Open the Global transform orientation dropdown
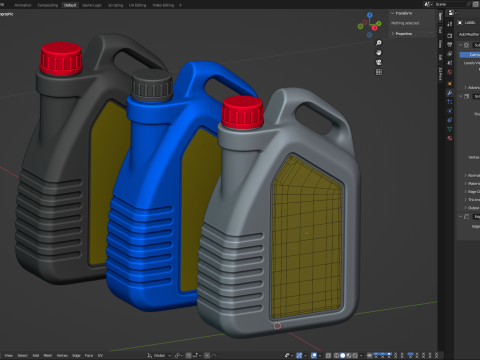Image resolution: width=480 pixels, height=360 pixels. [159, 355]
